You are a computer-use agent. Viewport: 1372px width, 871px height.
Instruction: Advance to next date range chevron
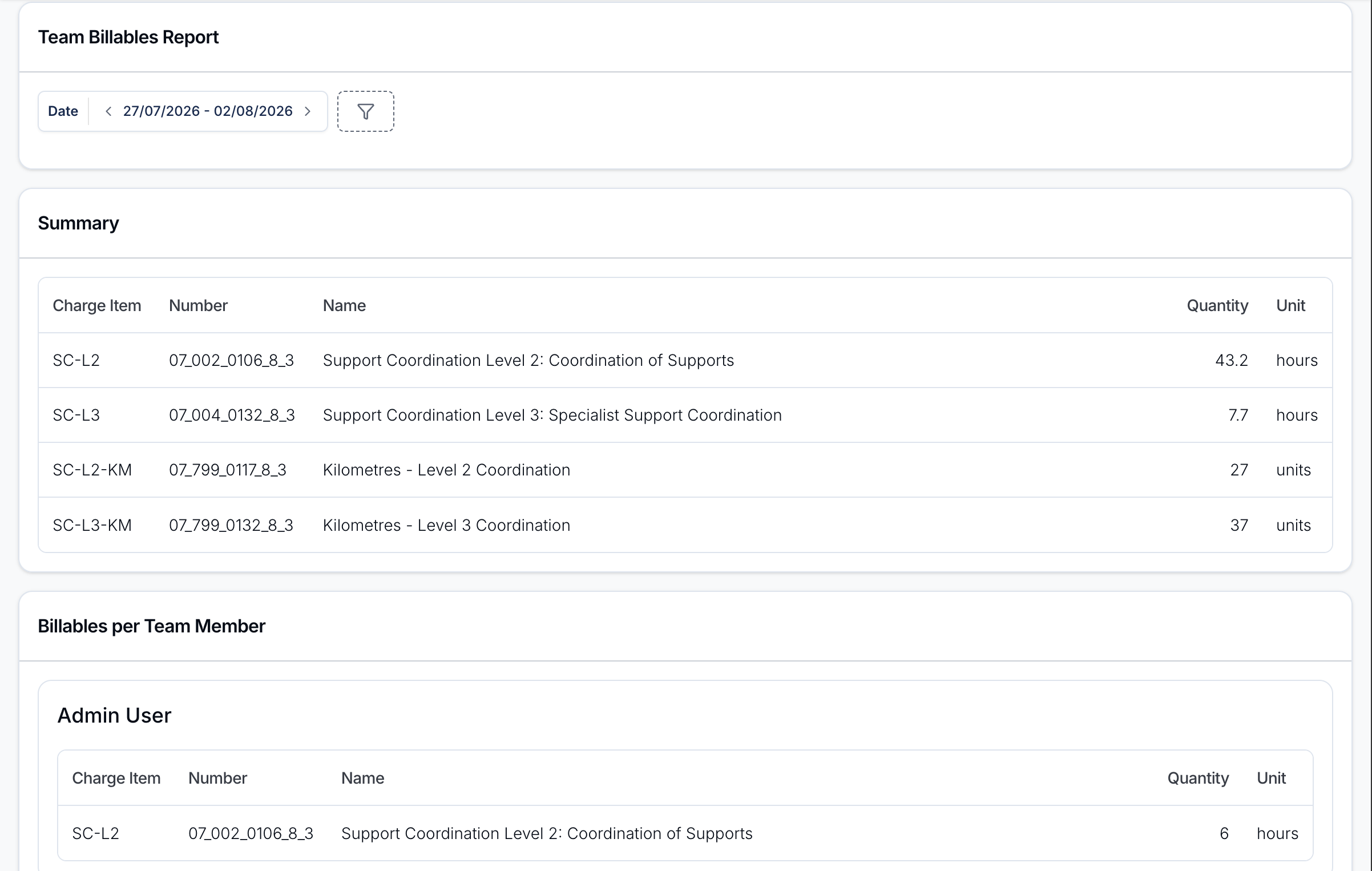click(308, 111)
